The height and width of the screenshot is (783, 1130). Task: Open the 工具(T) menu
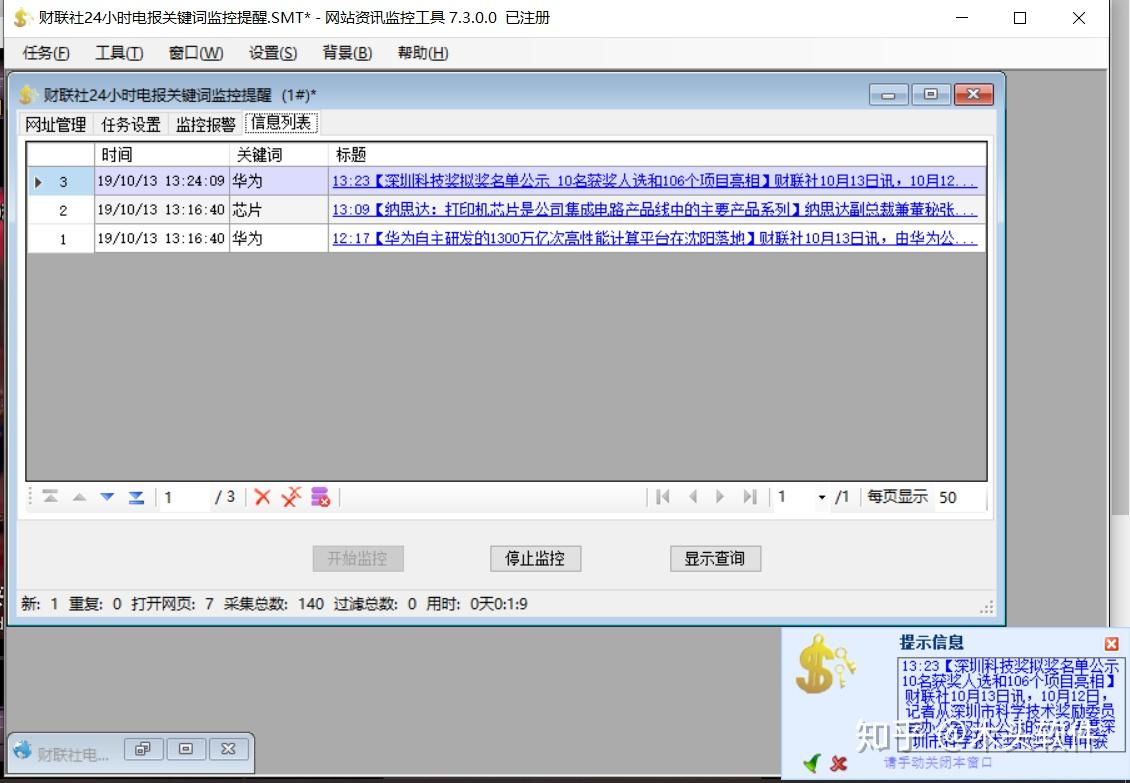(120, 53)
